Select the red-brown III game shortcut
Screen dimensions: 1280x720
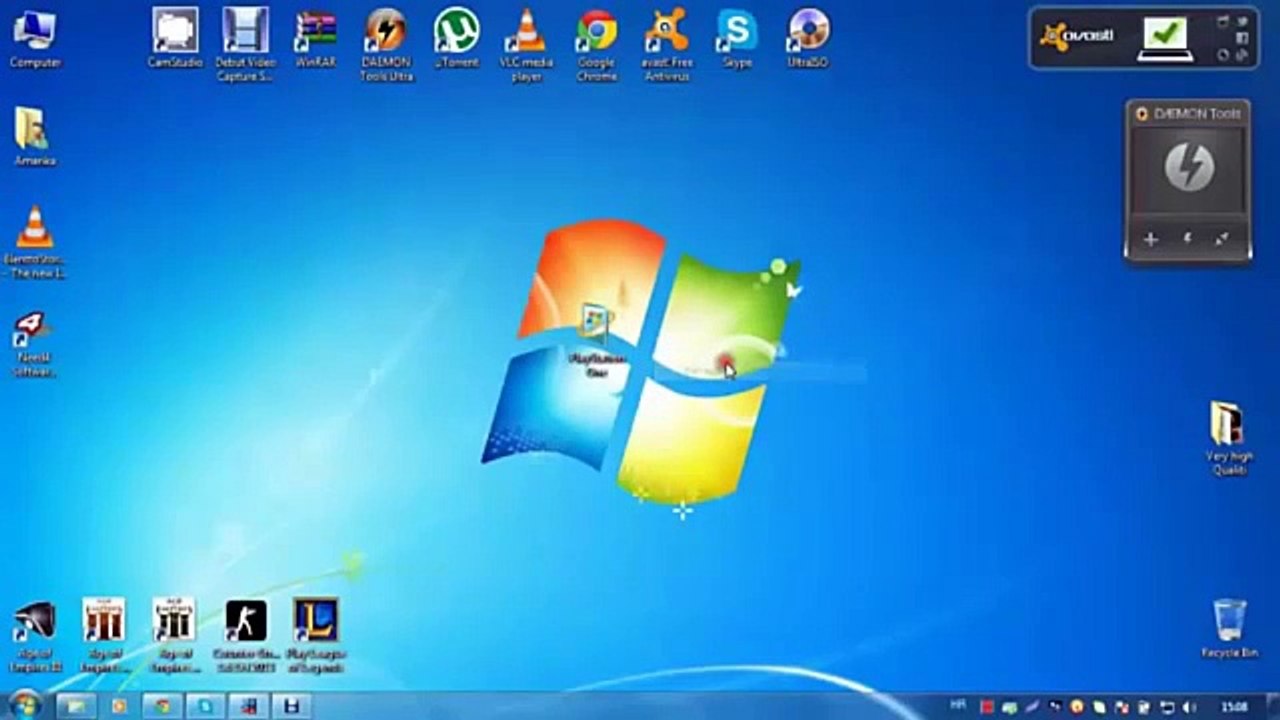tap(105, 634)
